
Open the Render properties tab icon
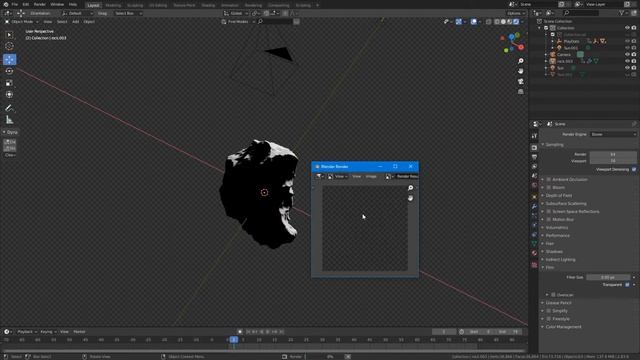coord(534,147)
